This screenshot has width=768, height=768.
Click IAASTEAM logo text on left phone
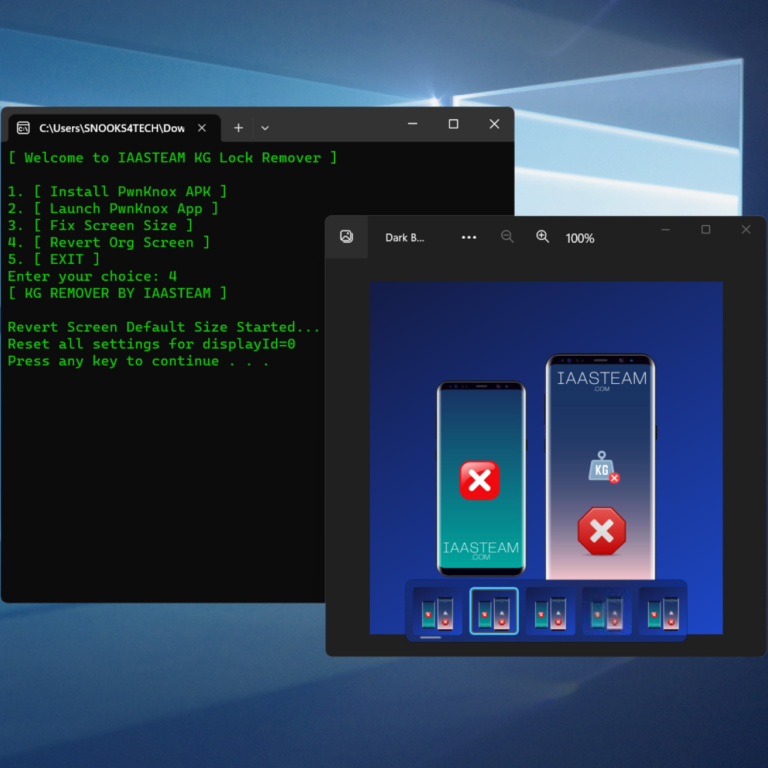[x=480, y=550]
